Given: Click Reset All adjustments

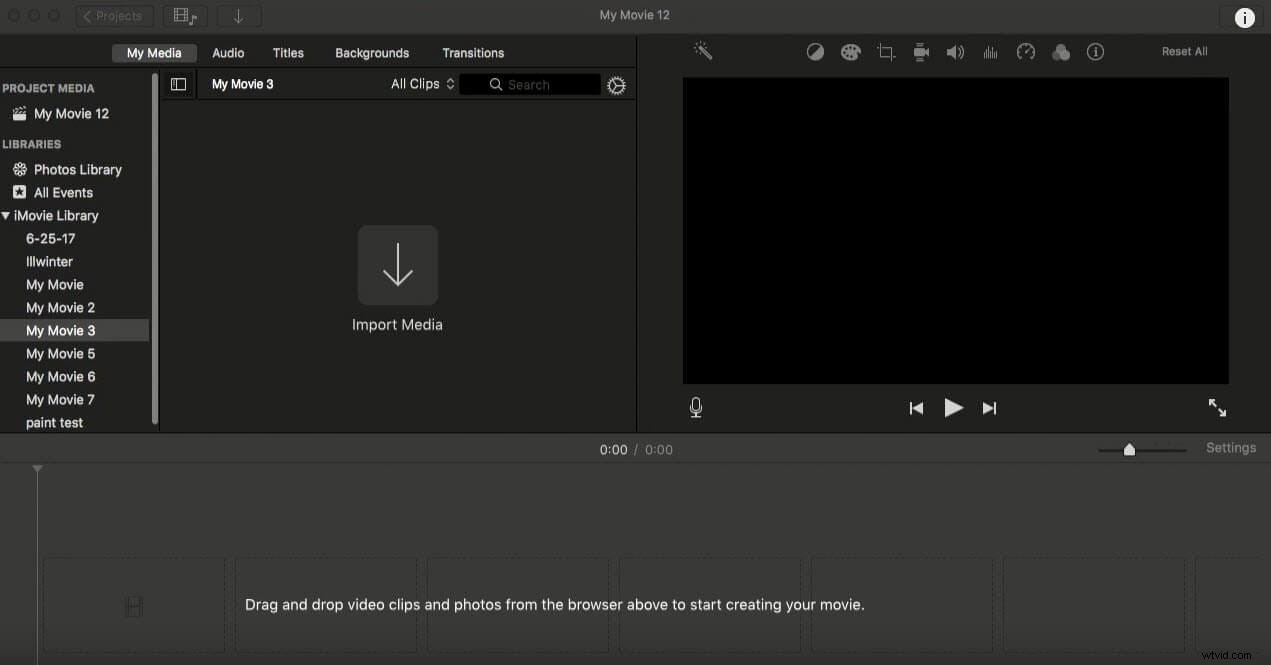Looking at the screenshot, I should point(1184,52).
